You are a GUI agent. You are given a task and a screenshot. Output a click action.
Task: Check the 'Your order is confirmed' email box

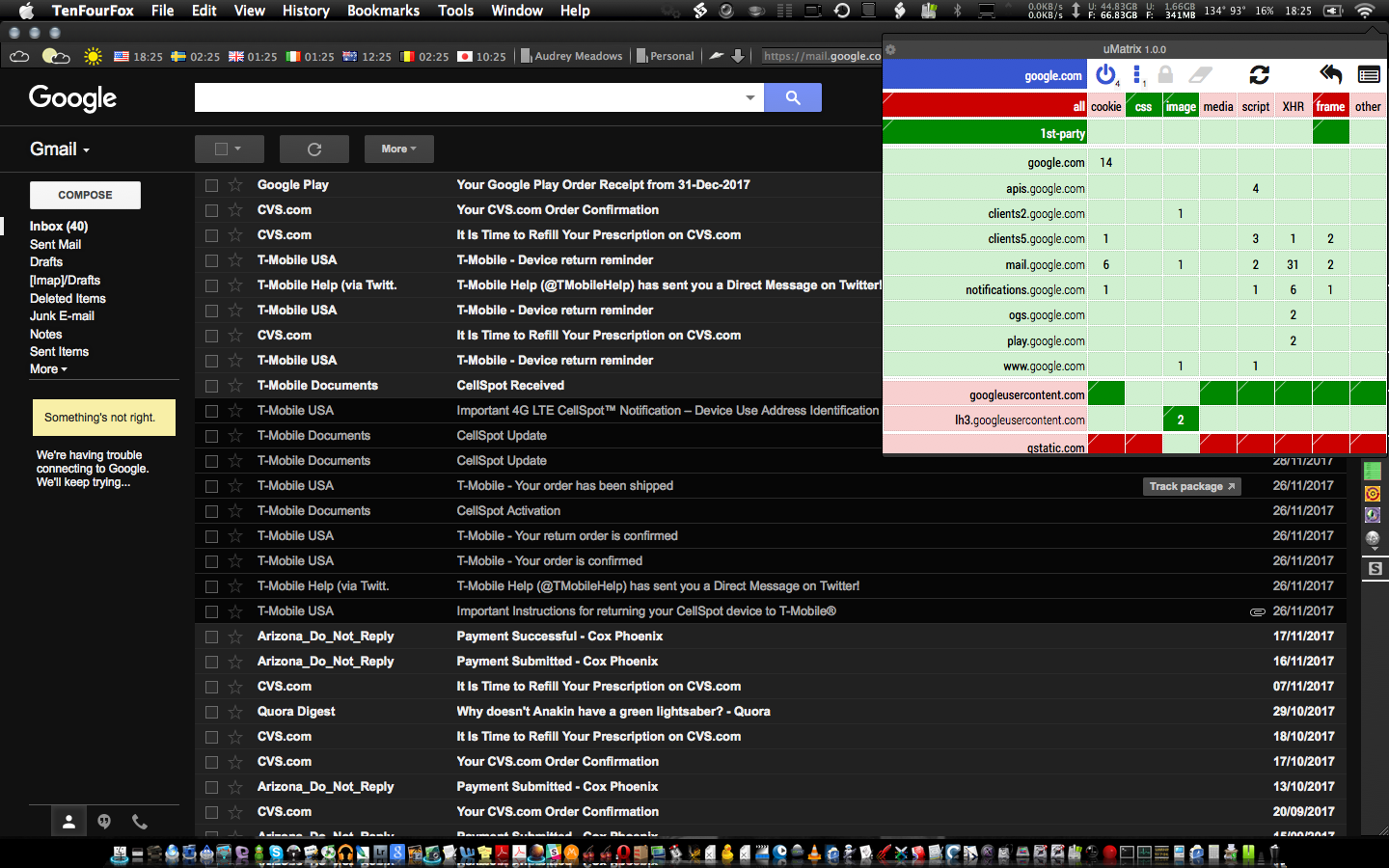(211, 561)
